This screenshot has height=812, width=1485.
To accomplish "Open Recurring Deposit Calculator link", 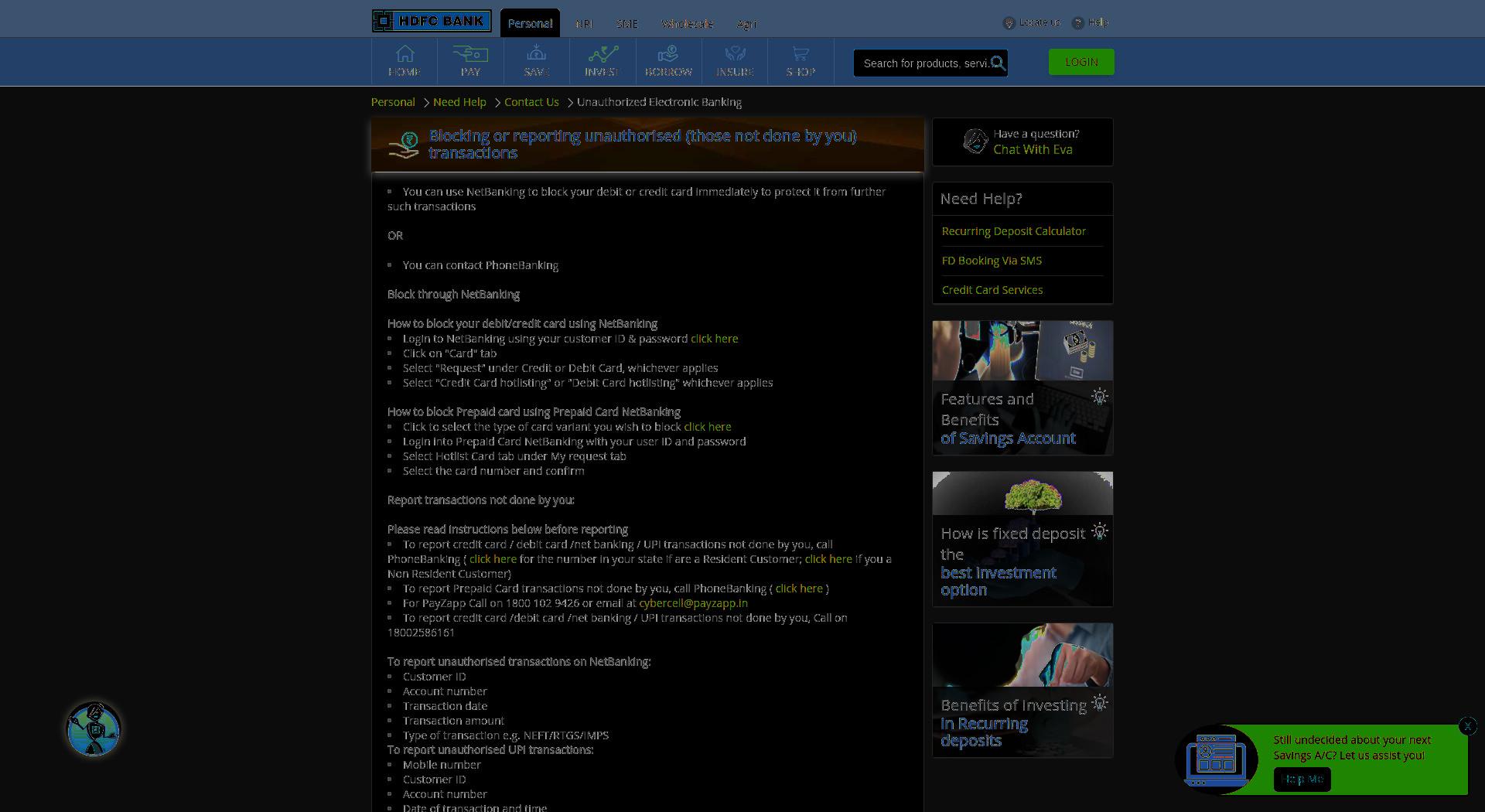I will [1013, 231].
